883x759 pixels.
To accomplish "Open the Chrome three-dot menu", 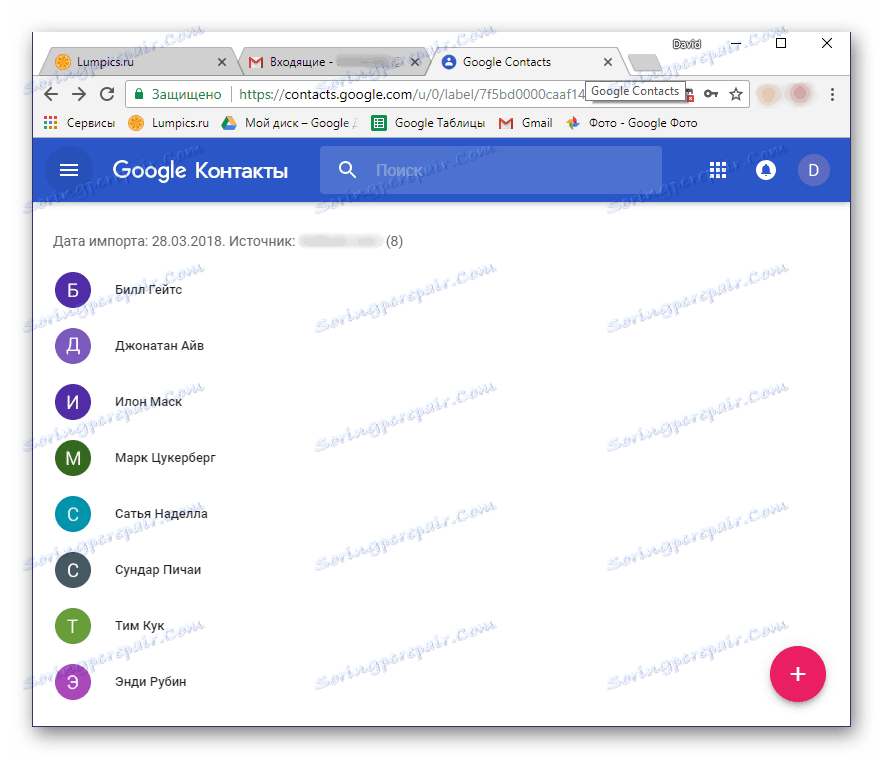I will tap(832, 94).
